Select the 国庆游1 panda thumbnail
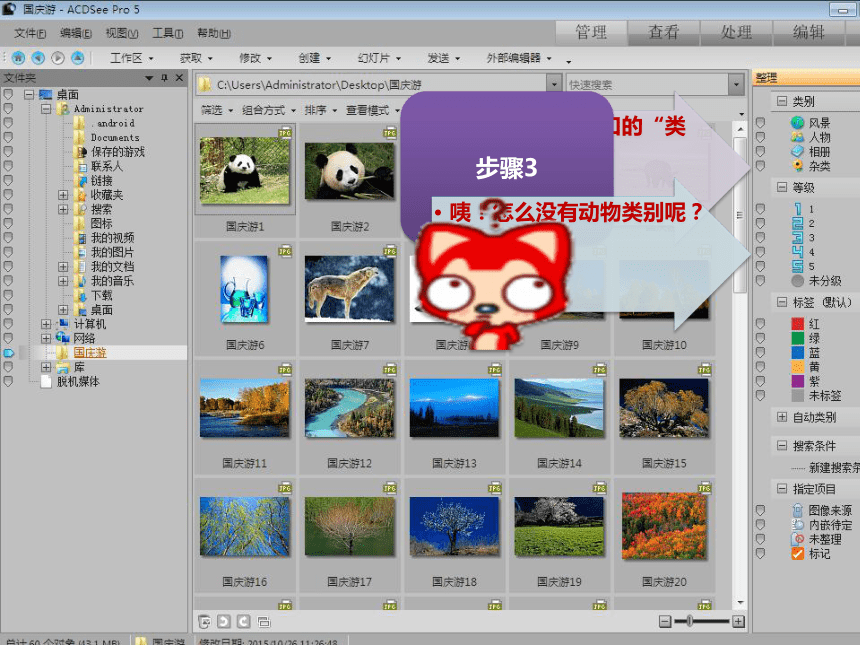Viewport: 860px width, 645px height. 245,171
